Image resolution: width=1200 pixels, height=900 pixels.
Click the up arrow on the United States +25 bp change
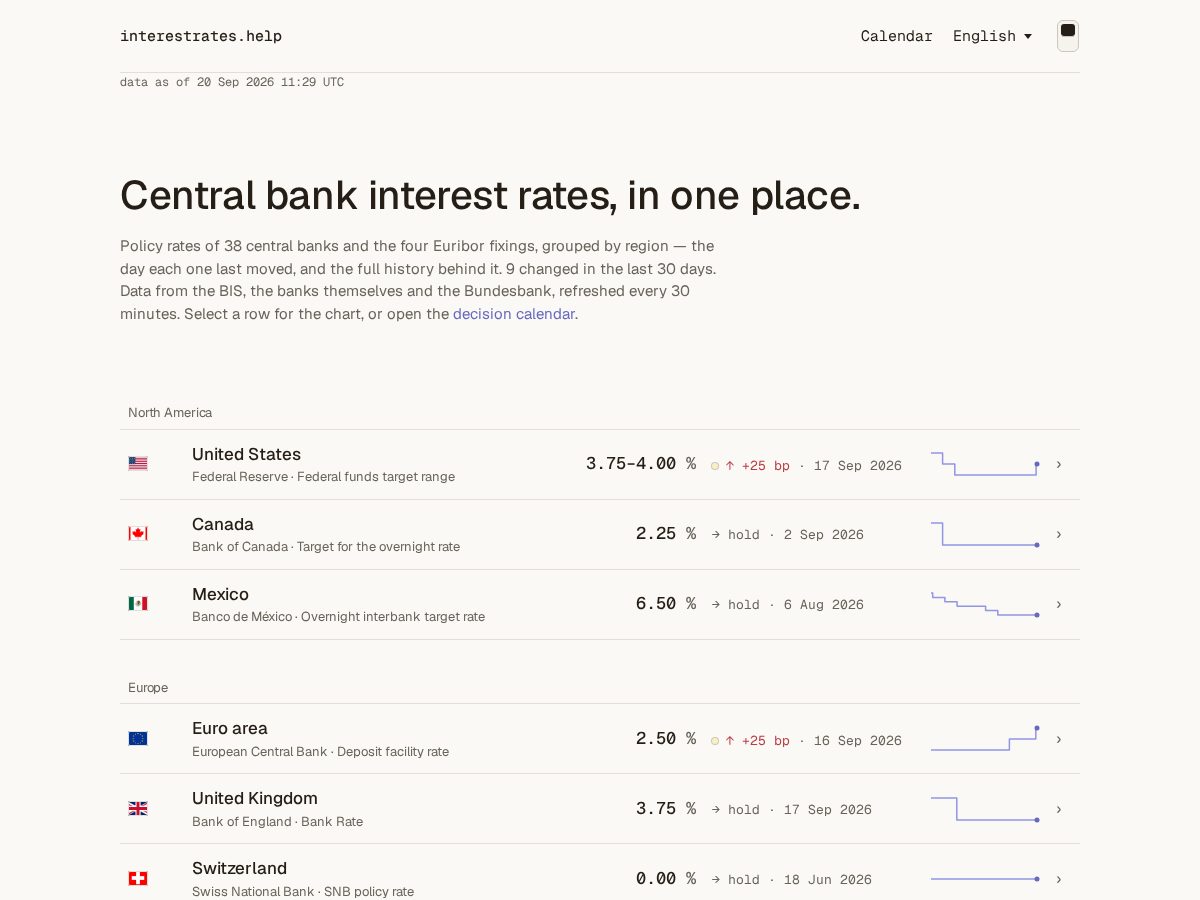point(730,466)
